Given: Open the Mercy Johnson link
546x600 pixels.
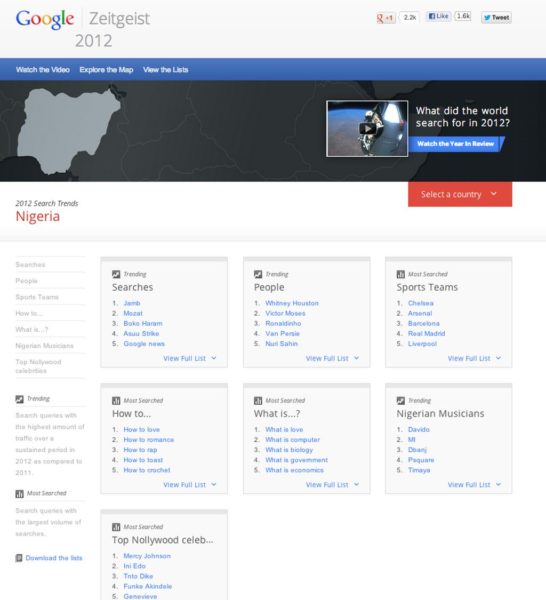Looking at the screenshot, I should 147,556.
